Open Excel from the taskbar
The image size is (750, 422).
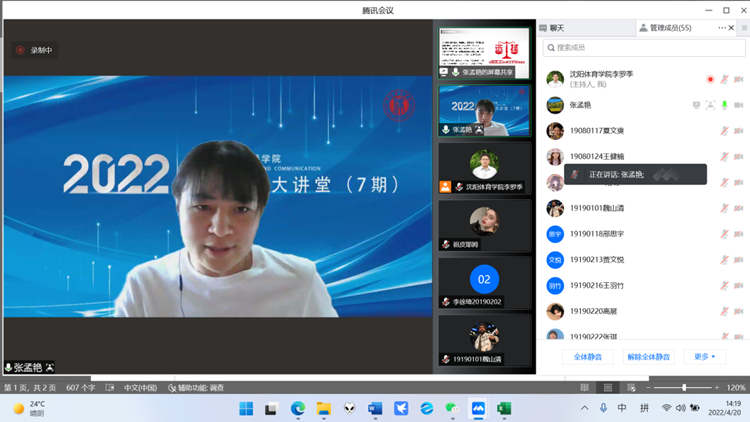pyautogui.click(x=504, y=409)
